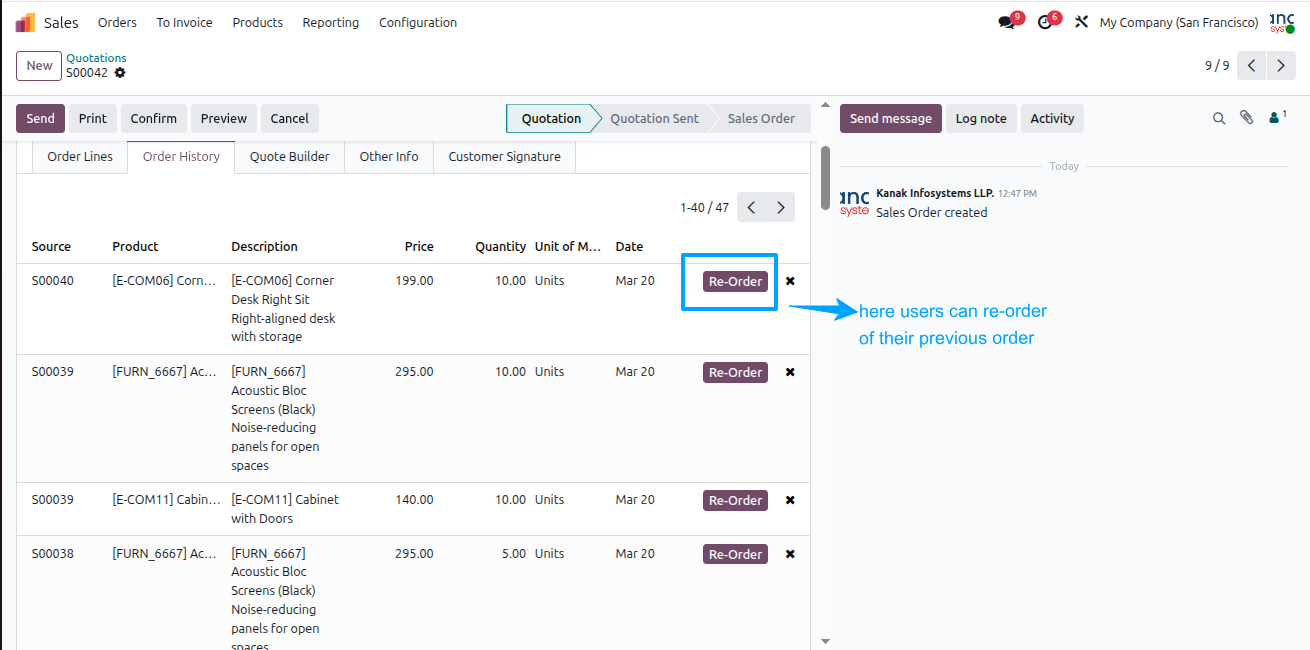Search messages in the chatter

pos(1219,118)
